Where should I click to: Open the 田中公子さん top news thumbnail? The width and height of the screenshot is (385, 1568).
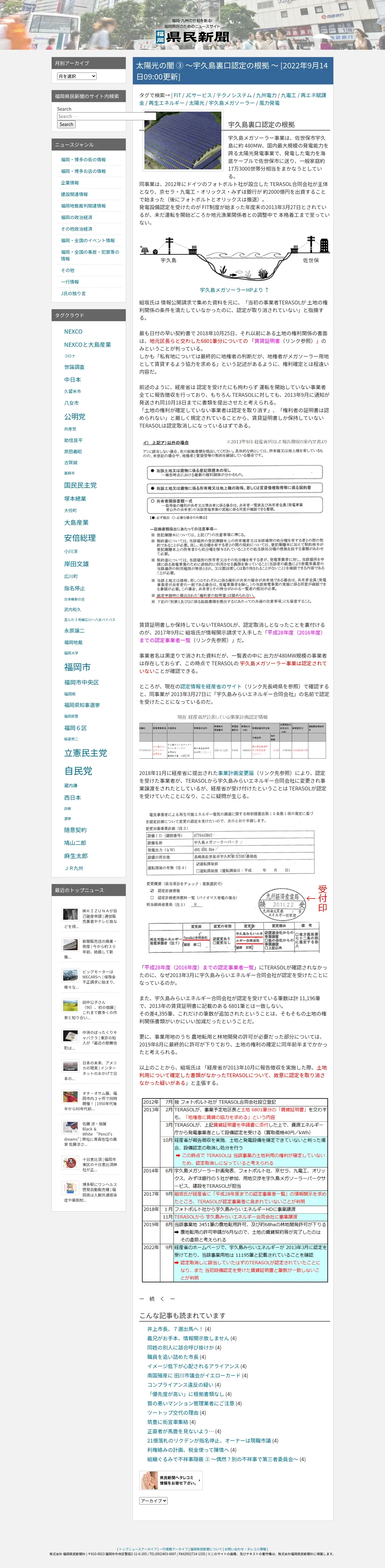point(71,1006)
